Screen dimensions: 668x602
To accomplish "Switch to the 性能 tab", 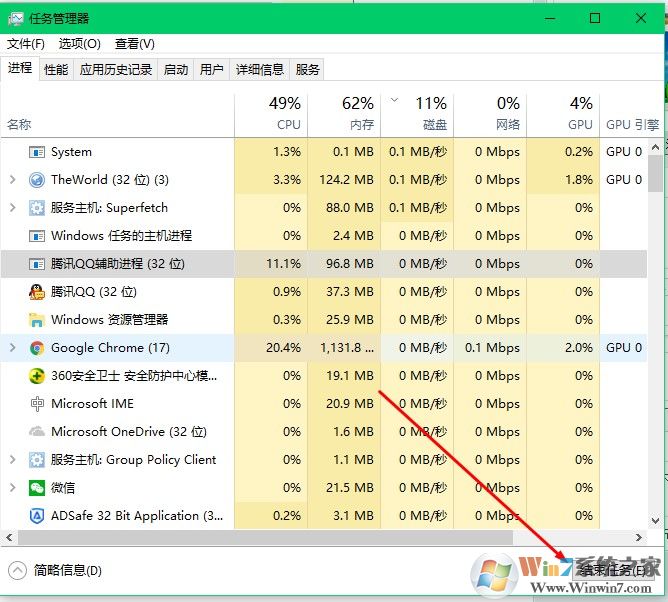I will pyautogui.click(x=56, y=69).
